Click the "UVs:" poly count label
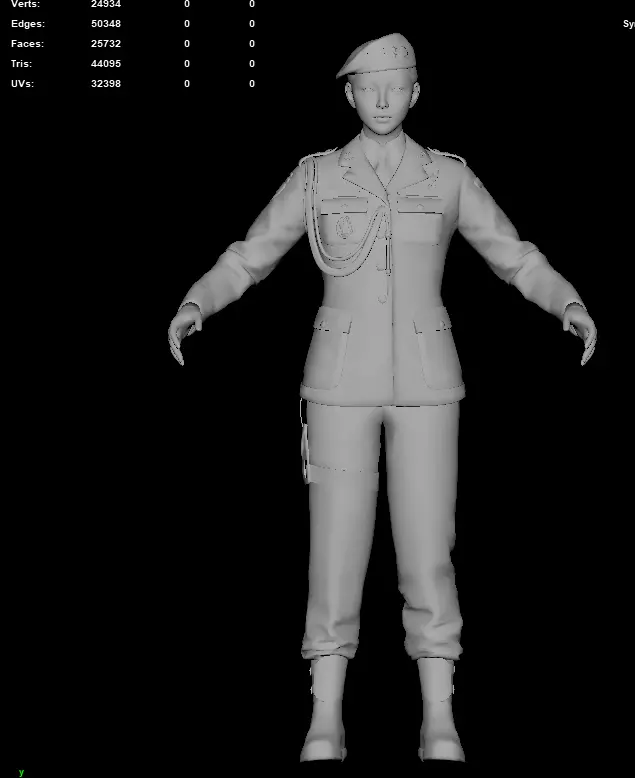 [x=22, y=83]
